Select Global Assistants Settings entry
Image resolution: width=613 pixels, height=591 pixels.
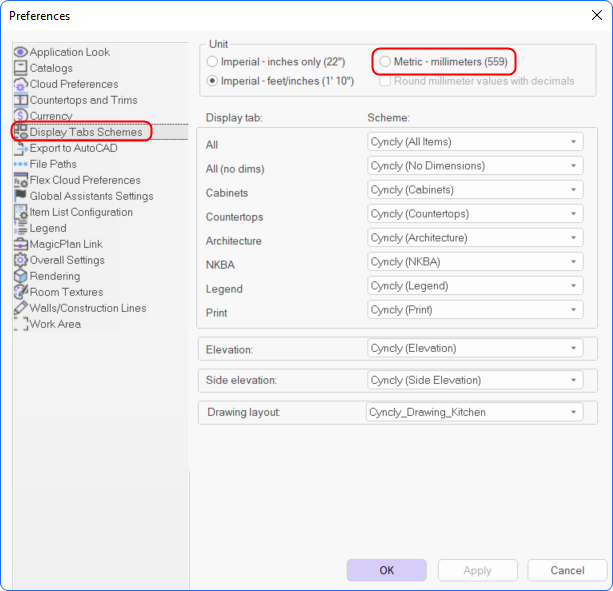[x=91, y=196]
